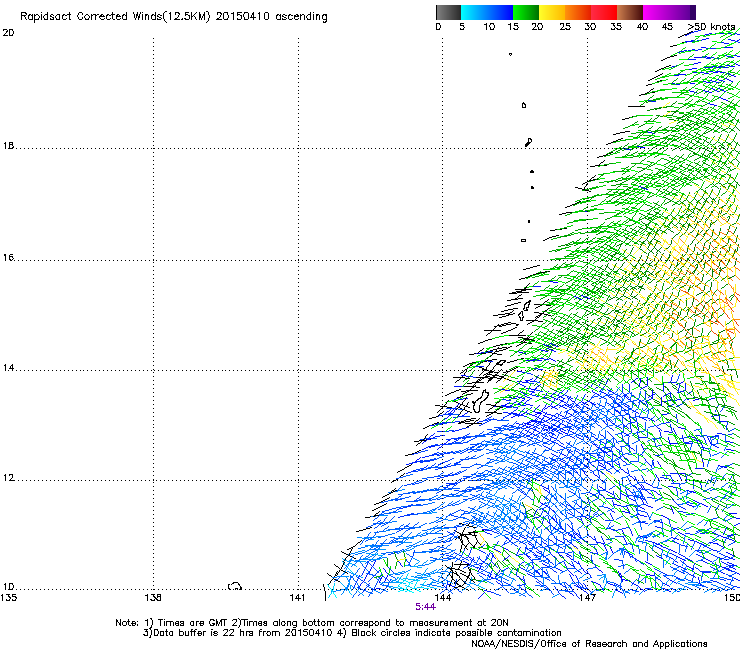Click the longitude label 135

[8, 598]
